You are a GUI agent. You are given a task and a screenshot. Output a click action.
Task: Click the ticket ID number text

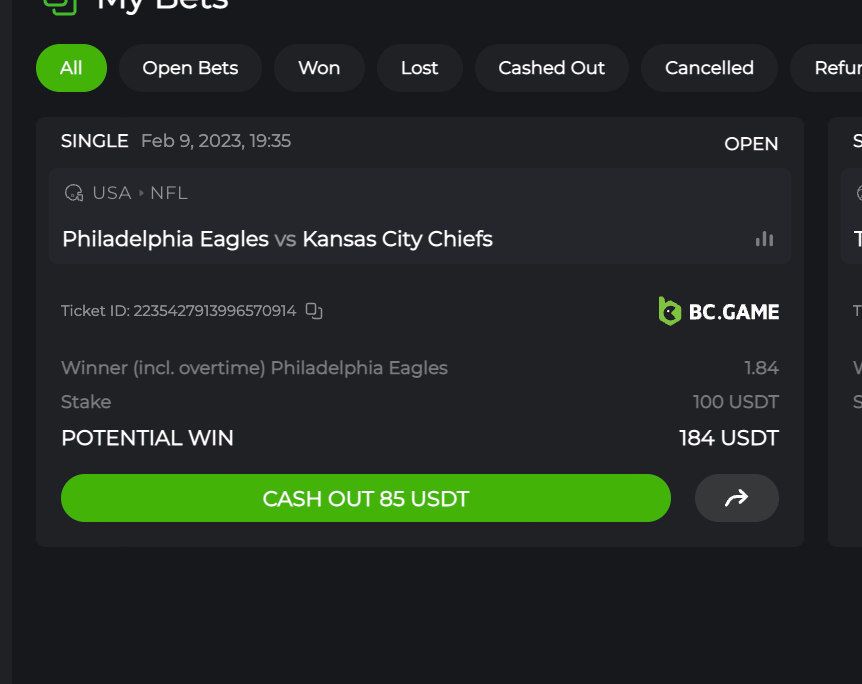(215, 311)
